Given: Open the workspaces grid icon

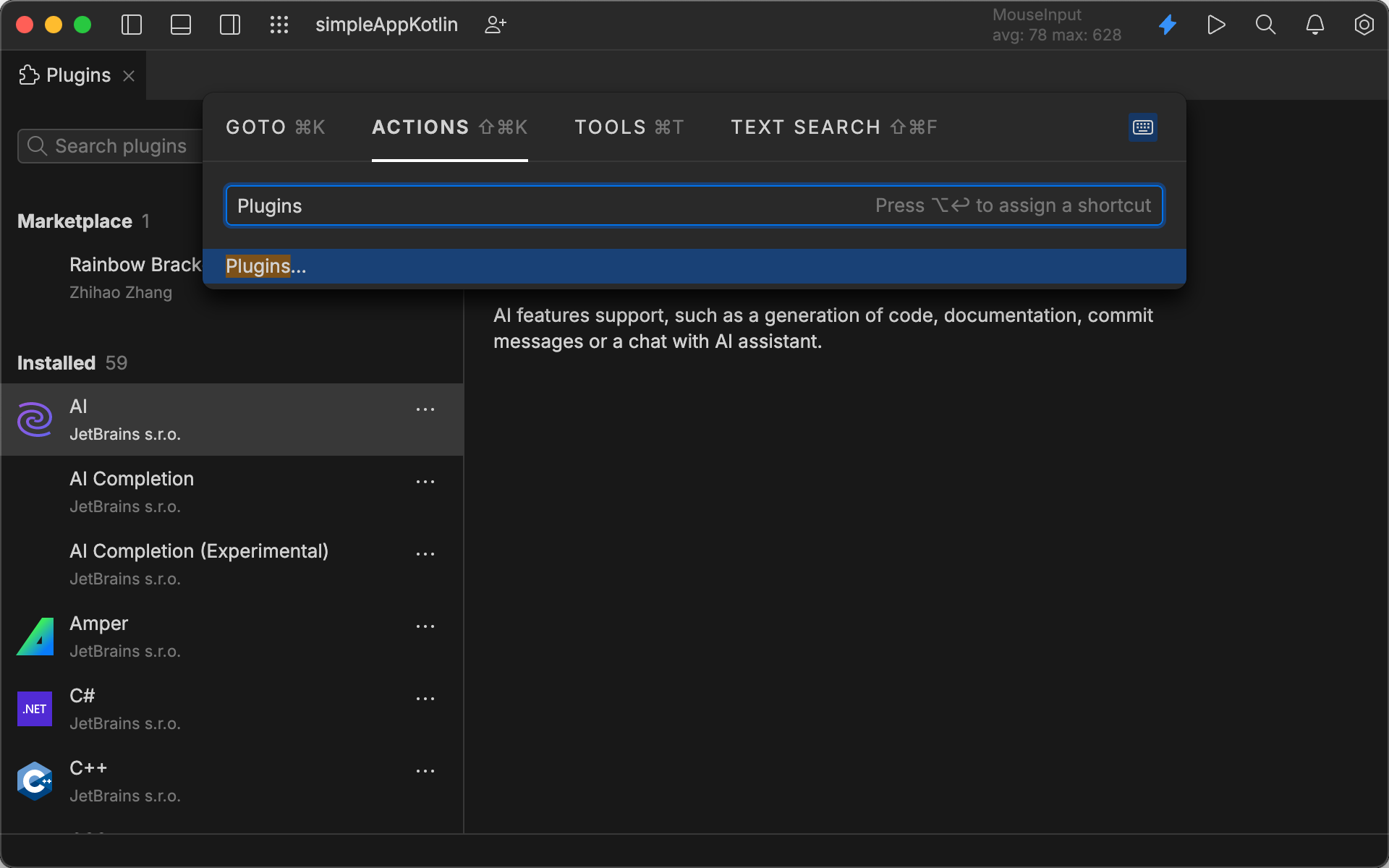Looking at the screenshot, I should point(279,25).
